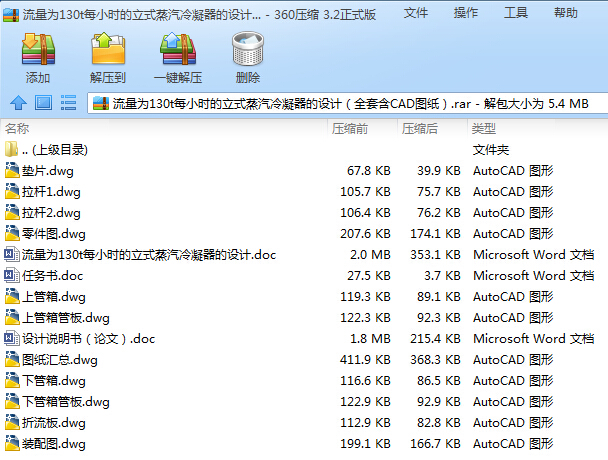Click the file icon of 垫片.dwg
Image resolution: width=608 pixels, height=460 pixels.
(x=12, y=170)
